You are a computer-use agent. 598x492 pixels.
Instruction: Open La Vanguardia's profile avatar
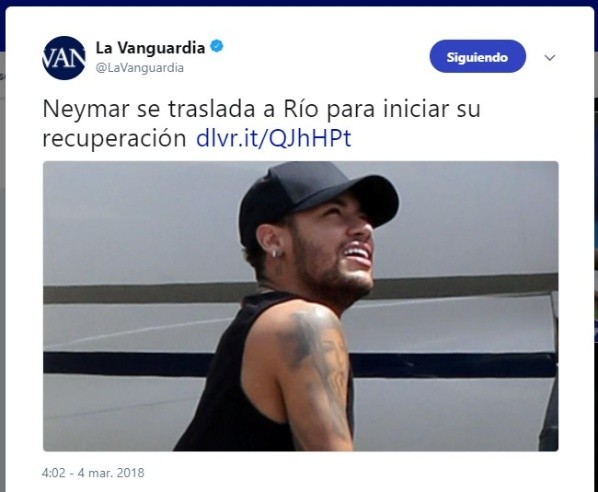click(64, 58)
